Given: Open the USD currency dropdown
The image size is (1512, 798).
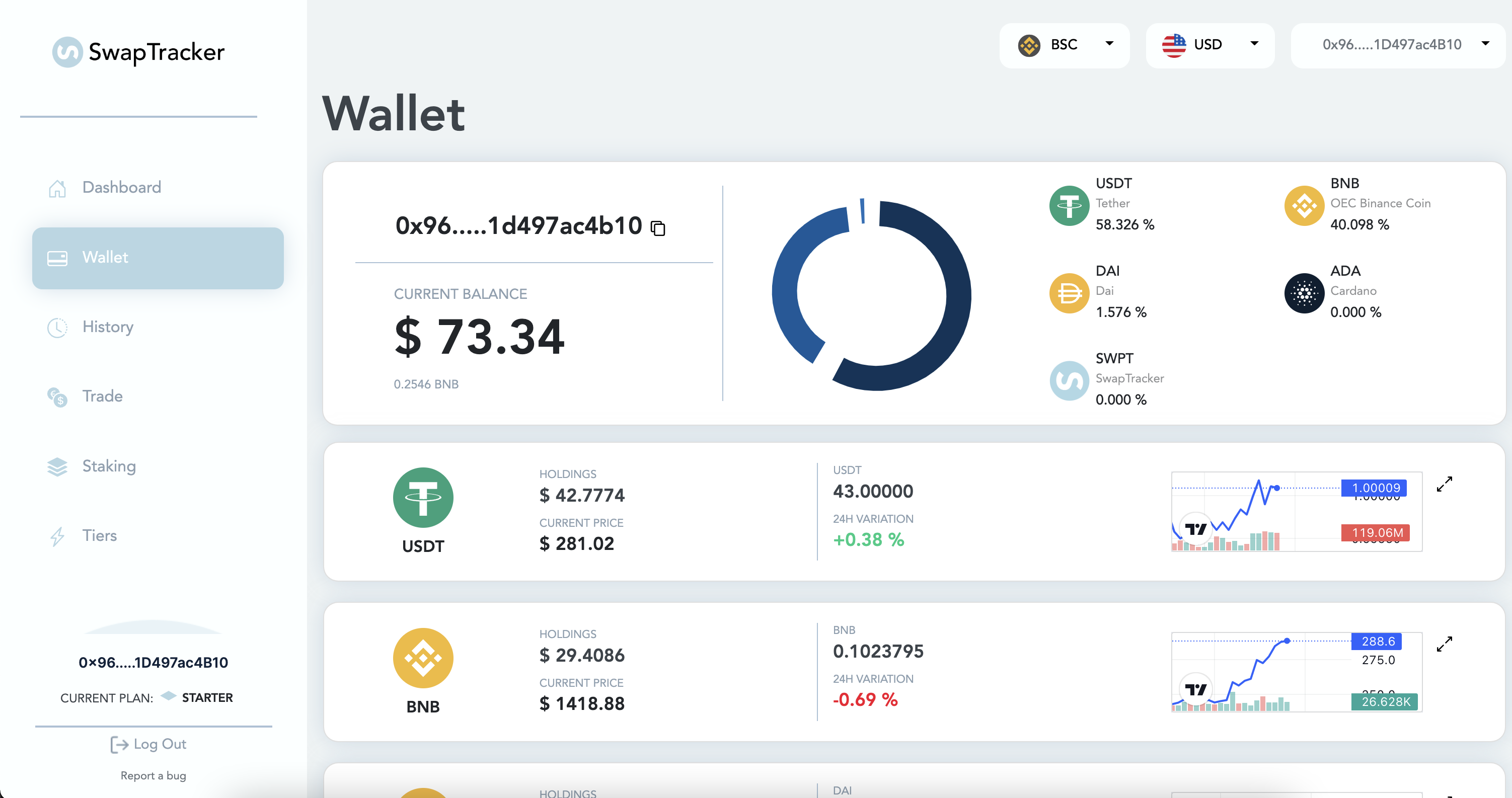Looking at the screenshot, I should click(1209, 45).
